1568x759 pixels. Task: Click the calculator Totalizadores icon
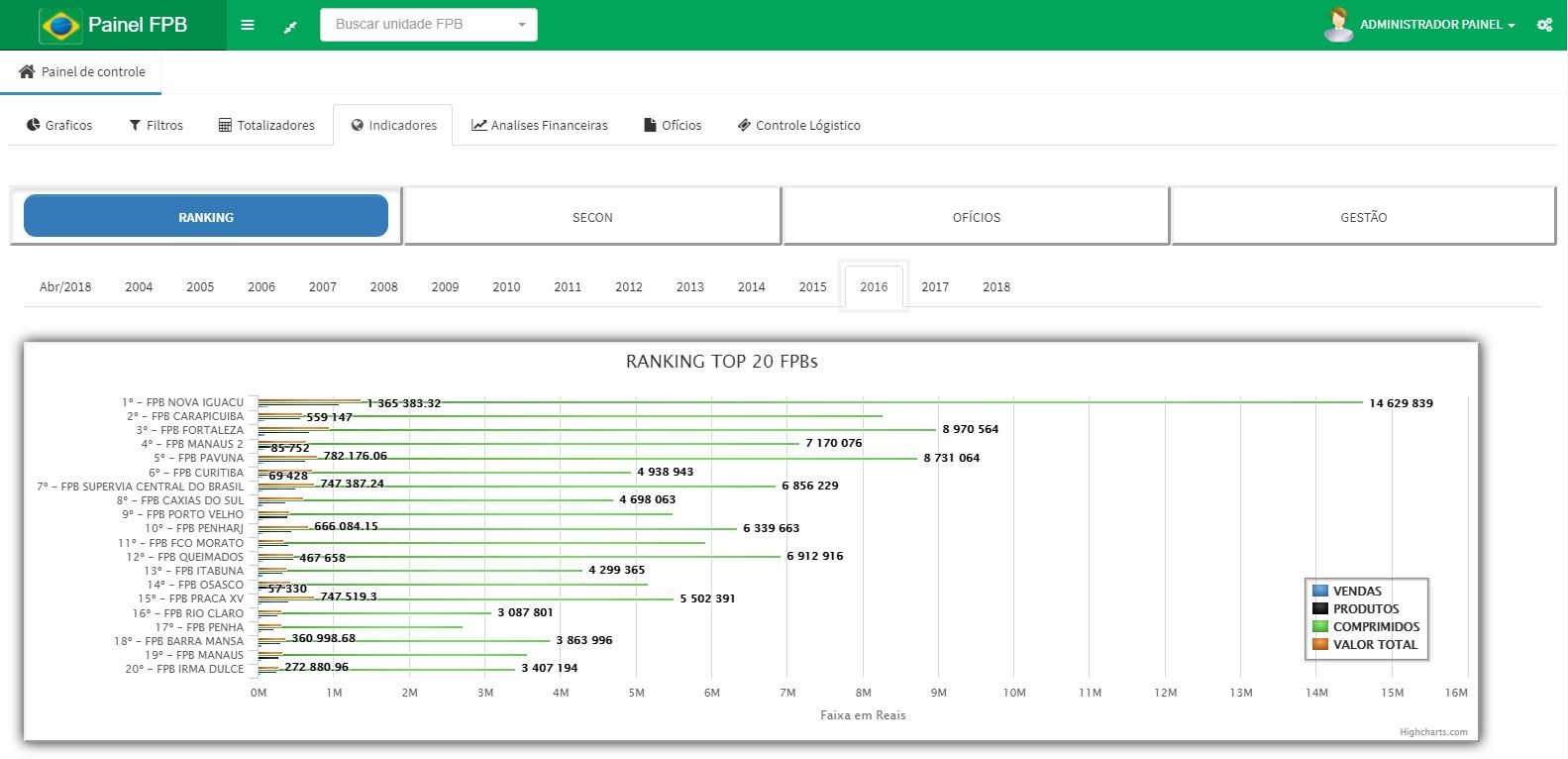(225, 125)
